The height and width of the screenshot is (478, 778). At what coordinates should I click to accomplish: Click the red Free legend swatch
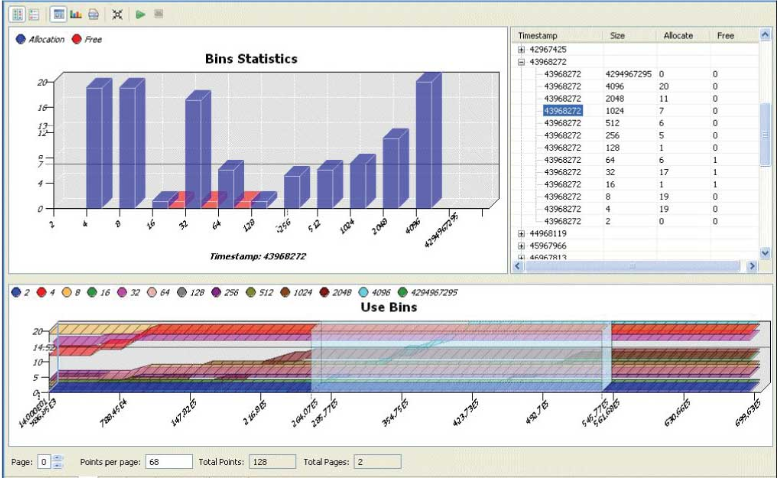click(x=77, y=39)
